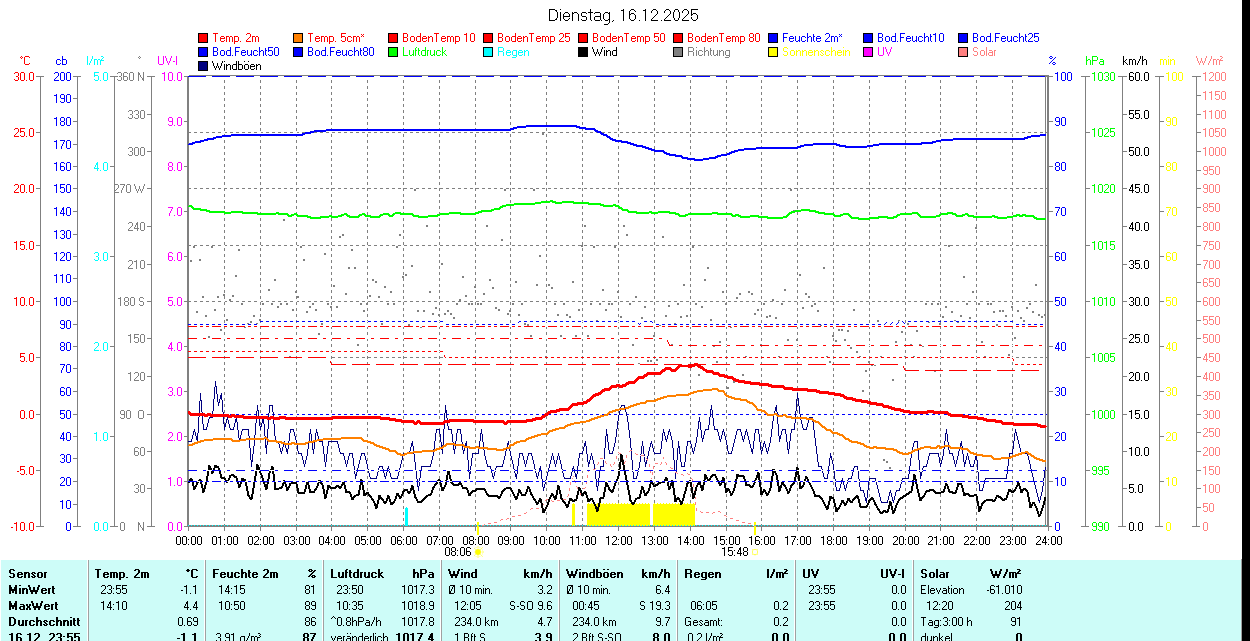Click the 12:00 mark on the time axis

click(x=619, y=540)
